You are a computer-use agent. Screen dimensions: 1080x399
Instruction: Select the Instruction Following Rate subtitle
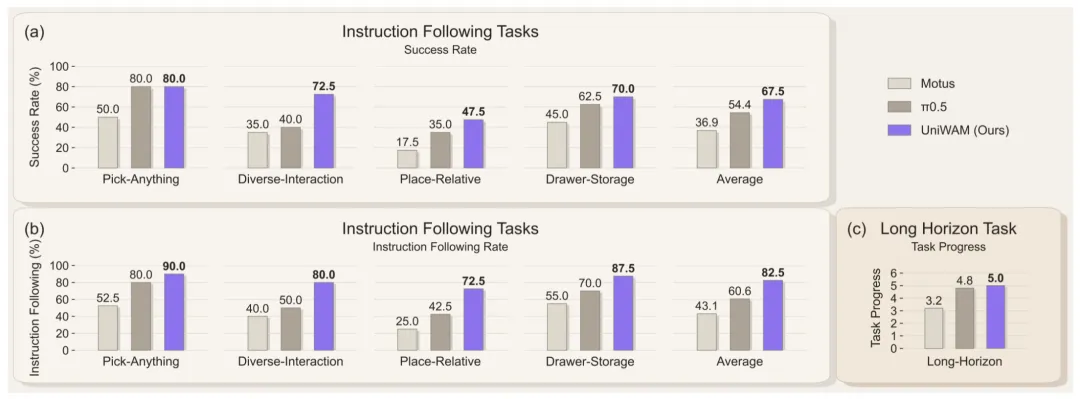coord(441,245)
